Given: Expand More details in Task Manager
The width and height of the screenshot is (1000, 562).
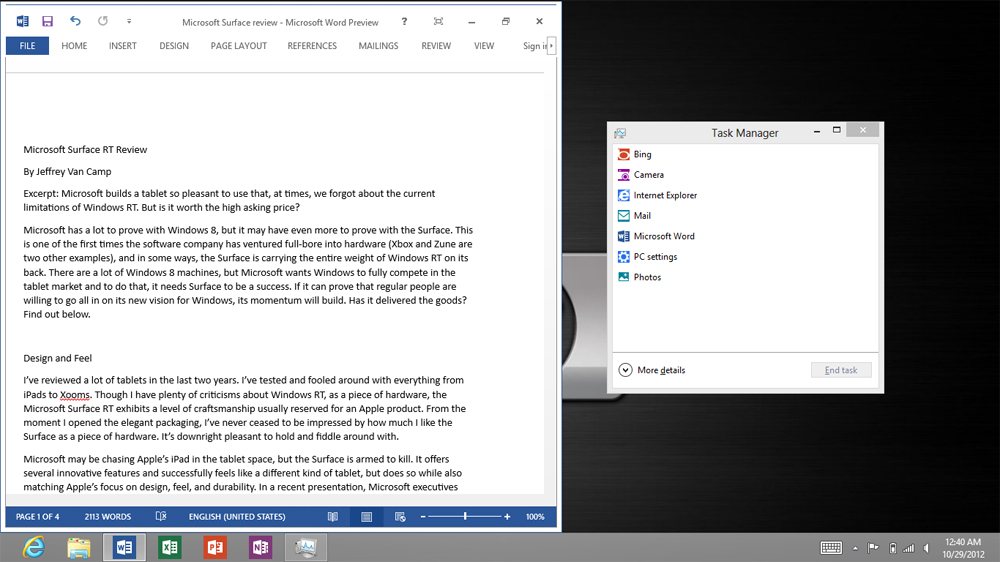Looking at the screenshot, I should (652, 370).
